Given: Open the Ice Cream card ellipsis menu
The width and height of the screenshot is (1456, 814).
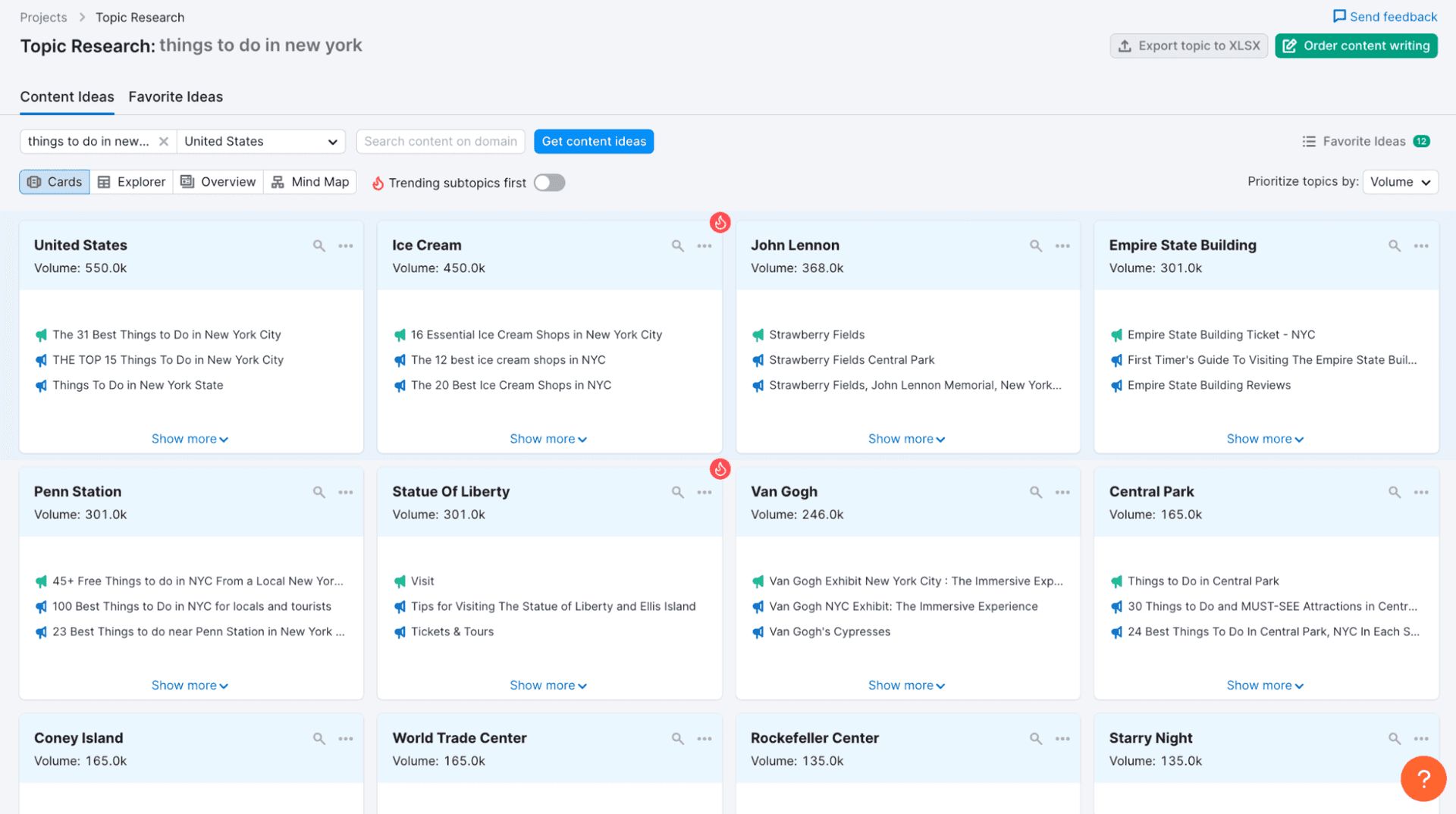Looking at the screenshot, I should point(704,246).
